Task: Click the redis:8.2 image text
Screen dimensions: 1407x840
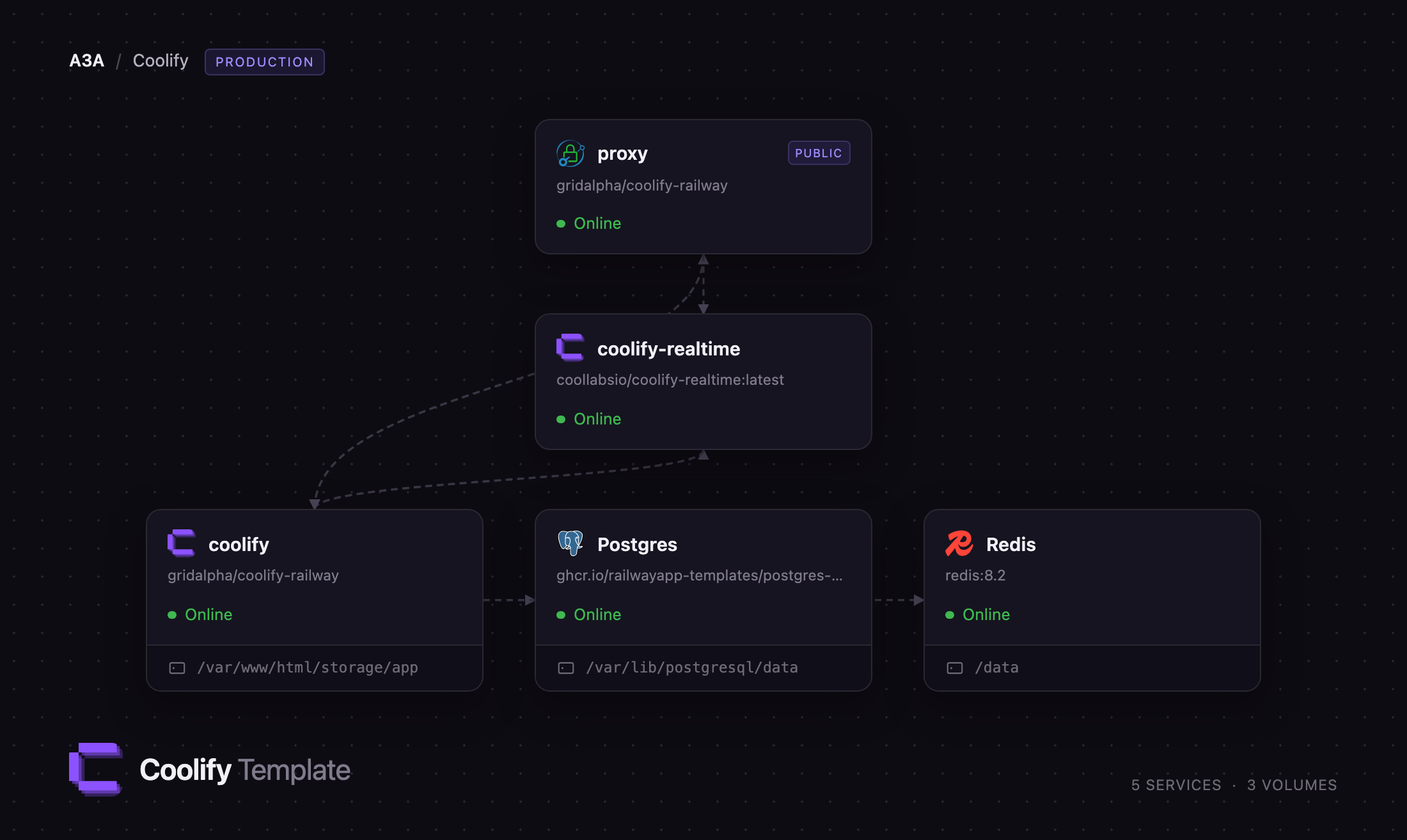Action: click(x=975, y=575)
